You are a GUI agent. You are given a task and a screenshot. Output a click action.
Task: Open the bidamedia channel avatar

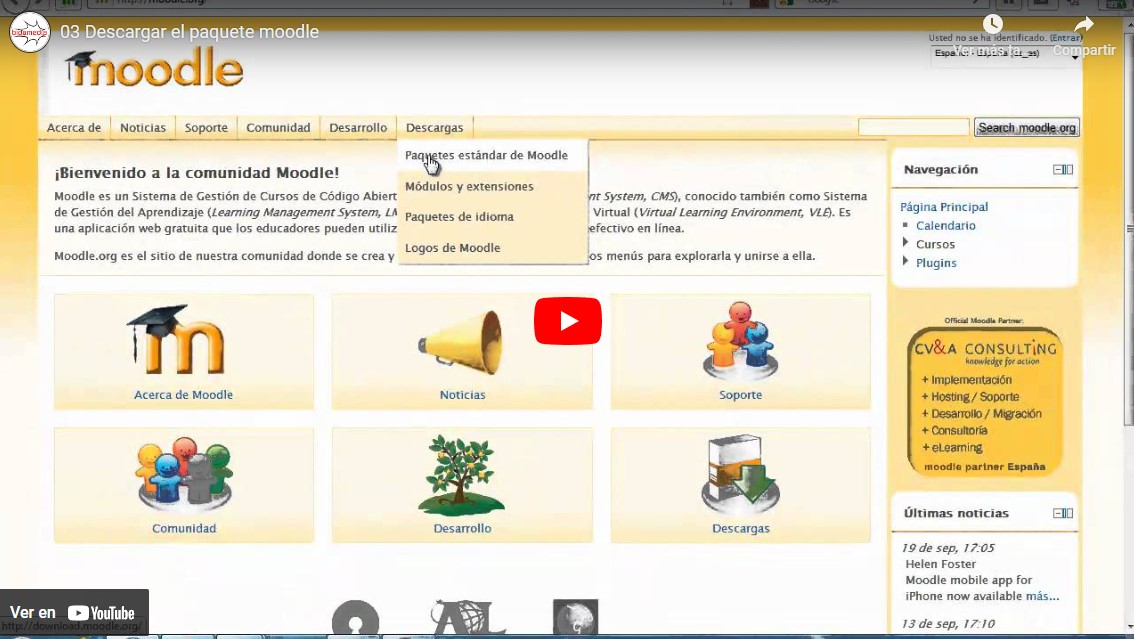point(29,32)
